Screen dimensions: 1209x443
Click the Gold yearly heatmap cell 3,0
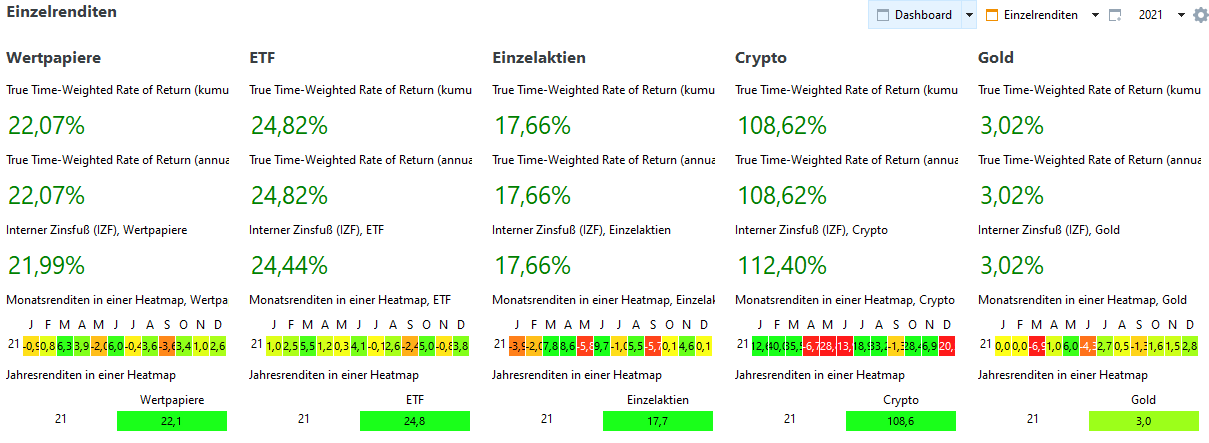[1143, 421]
